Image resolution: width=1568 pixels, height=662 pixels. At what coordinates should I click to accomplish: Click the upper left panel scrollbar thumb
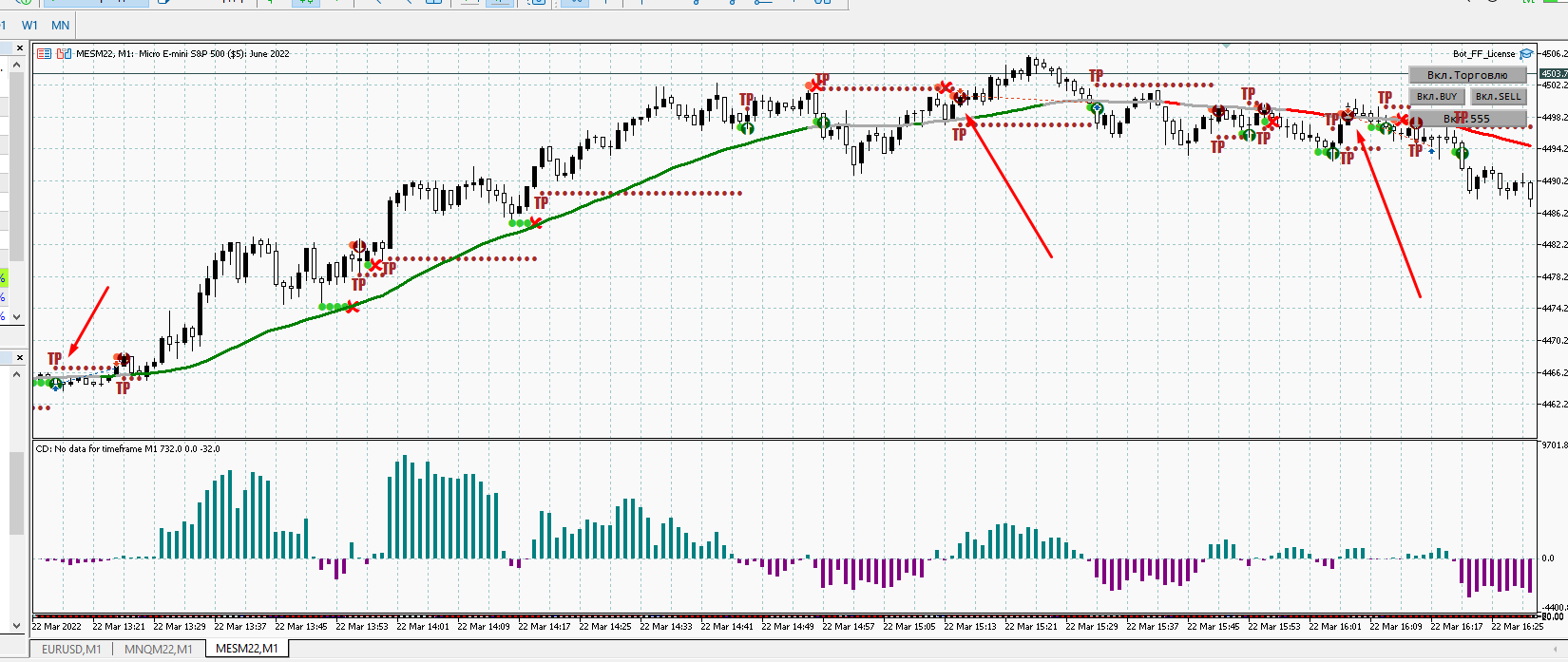tap(16, 166)
